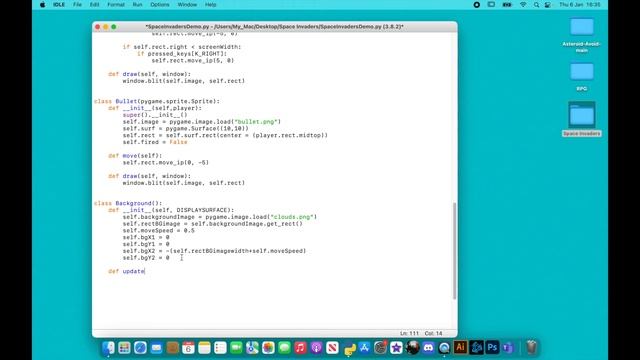Open Launchpad in the Dock
Viewport: 640px width, 360px height.
pos(124,348)
